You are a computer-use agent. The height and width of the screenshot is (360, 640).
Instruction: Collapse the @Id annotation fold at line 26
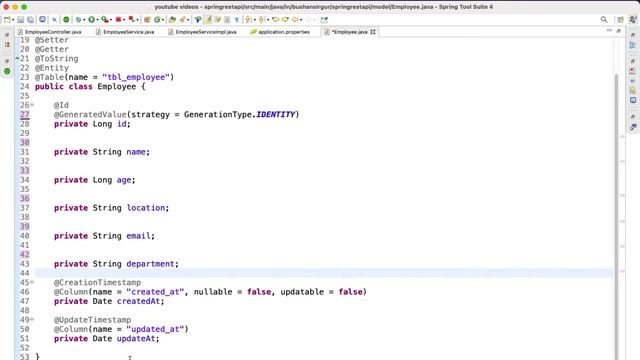pyautogui.click(x=32, y=105)
